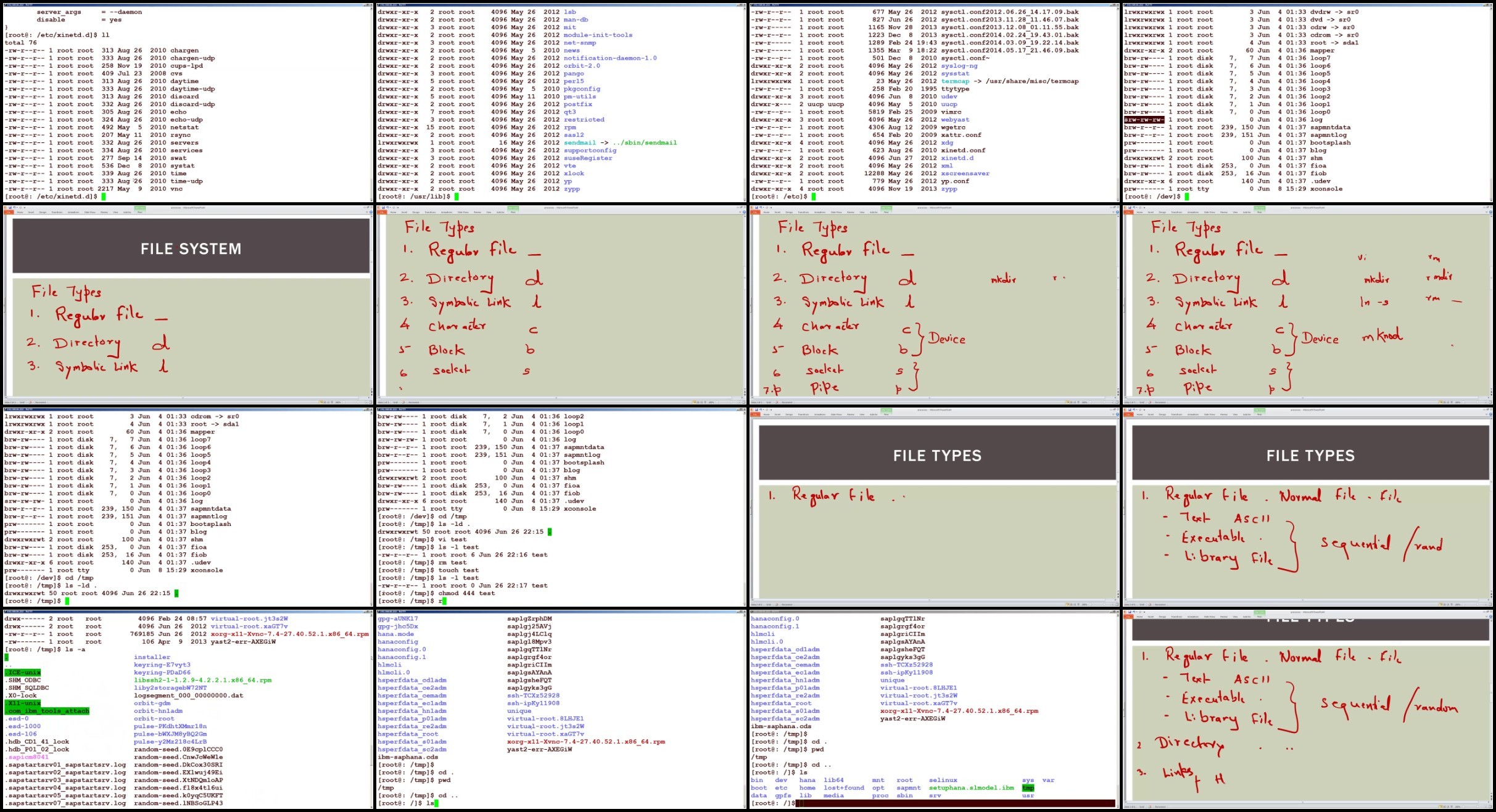Click the '../sbin/sendmail' link target
This screenshot has height=812, width=1496.
[645, 143]
